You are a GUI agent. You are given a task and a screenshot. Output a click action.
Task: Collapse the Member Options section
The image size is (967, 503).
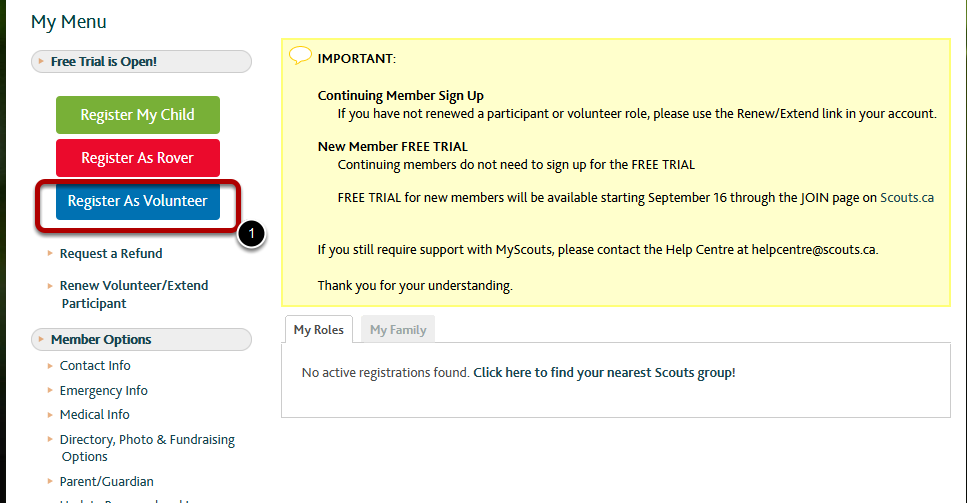[x=141, y=340]
